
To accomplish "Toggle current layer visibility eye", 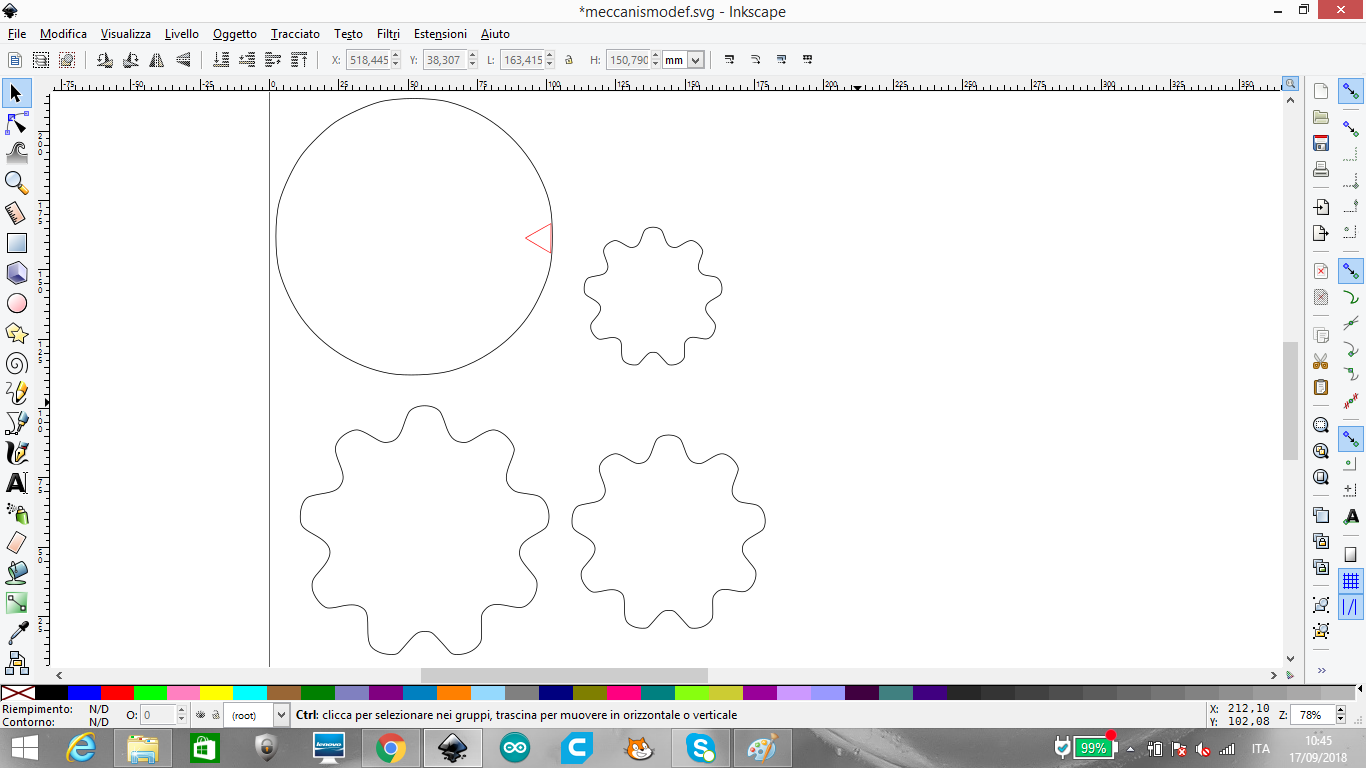I will 200,715.
